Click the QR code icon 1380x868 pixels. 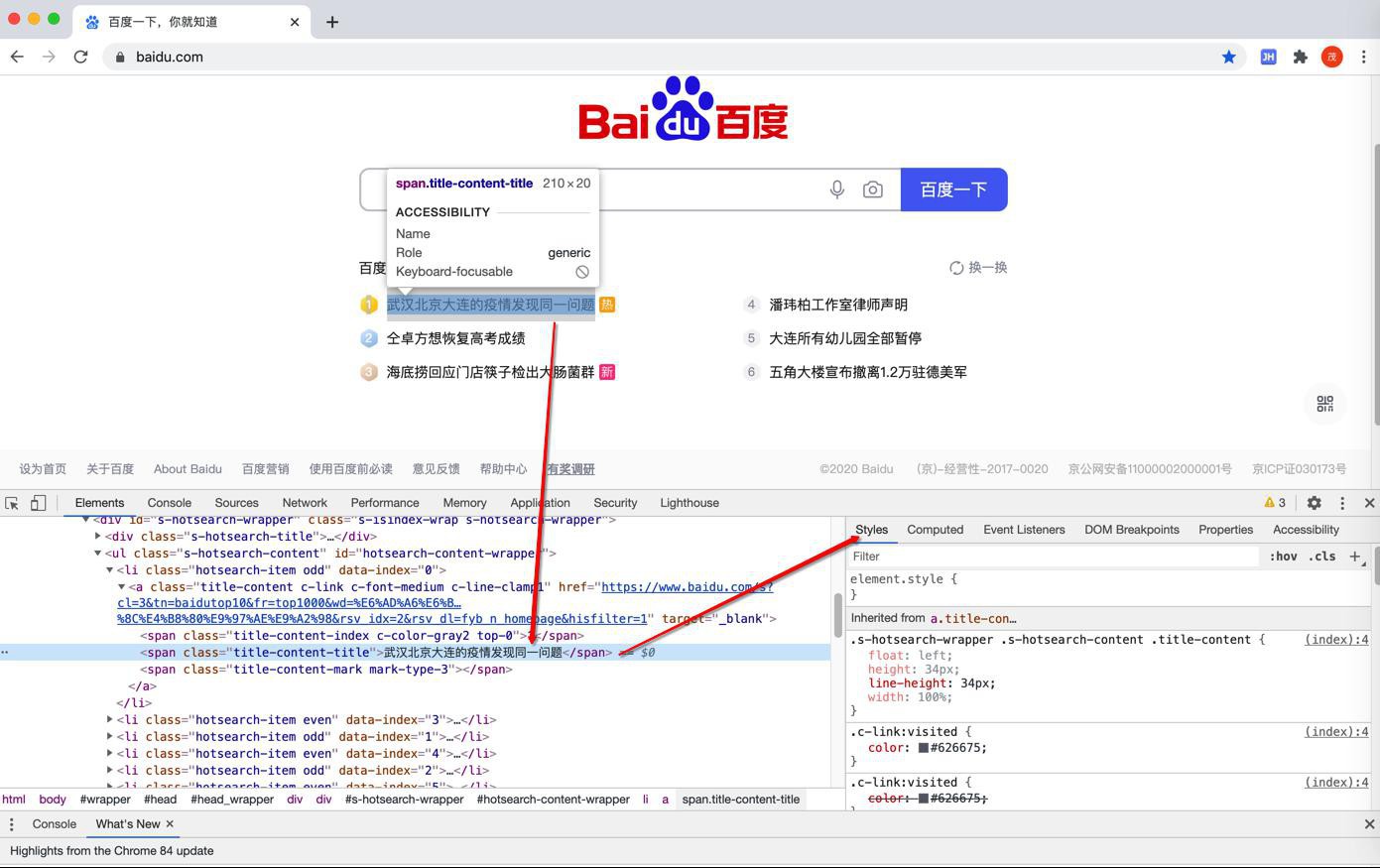tap(1324, 404)
